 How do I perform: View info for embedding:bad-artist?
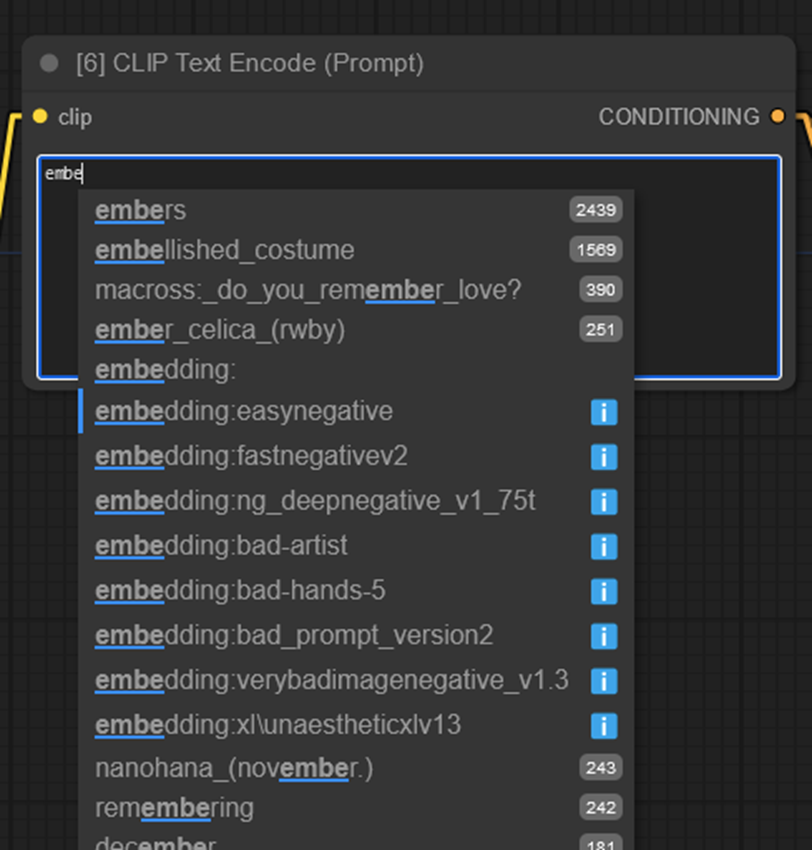point(603,547)
